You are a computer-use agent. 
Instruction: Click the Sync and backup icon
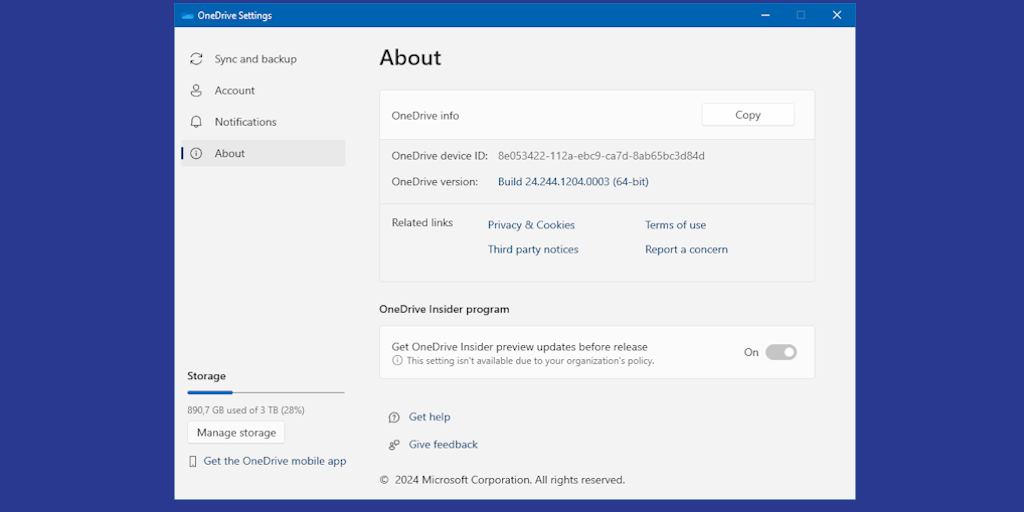pyautogui.click(x=196, y=59)
